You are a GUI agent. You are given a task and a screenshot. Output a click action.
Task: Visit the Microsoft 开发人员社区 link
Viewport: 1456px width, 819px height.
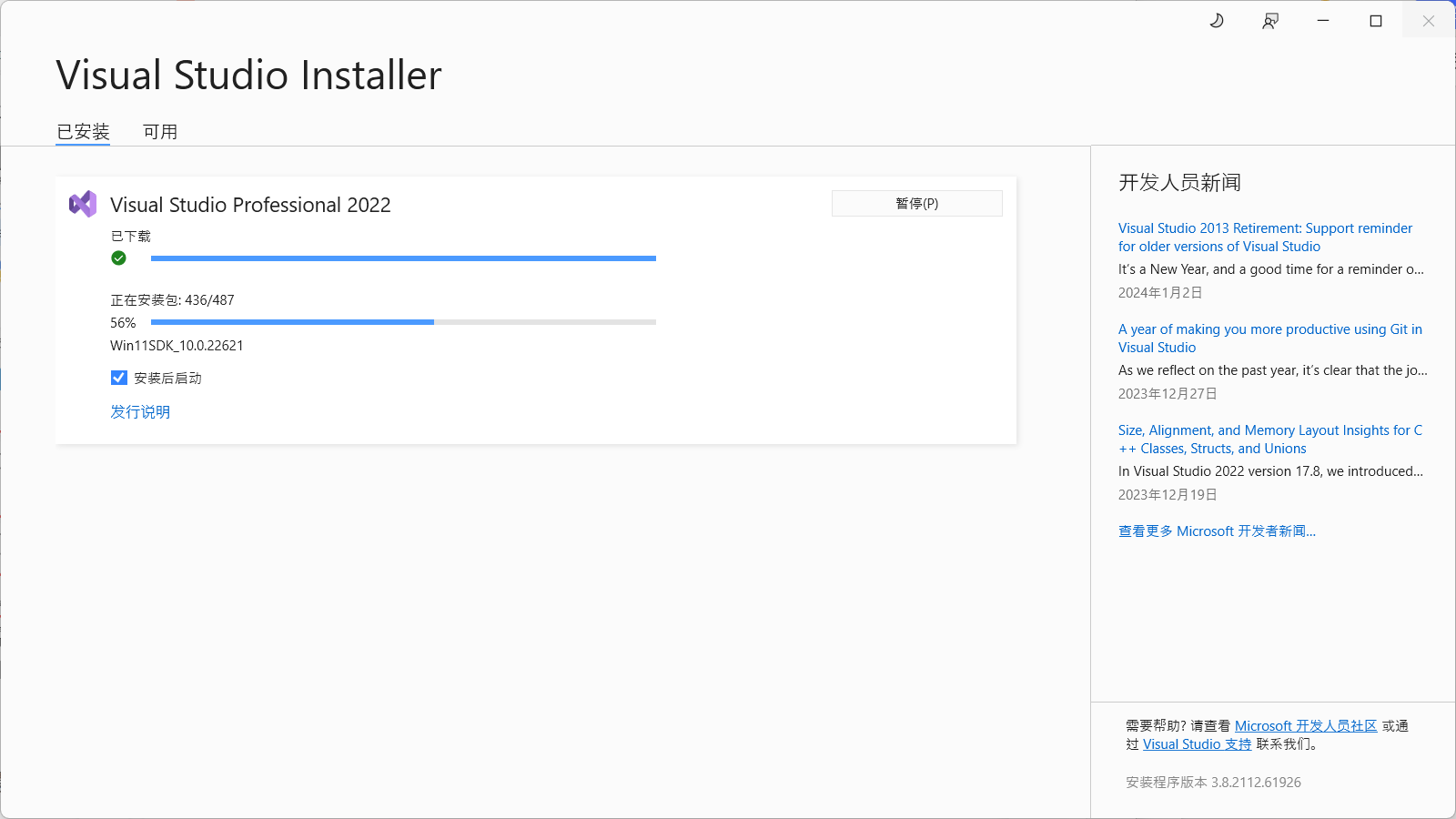[1306, 726]
